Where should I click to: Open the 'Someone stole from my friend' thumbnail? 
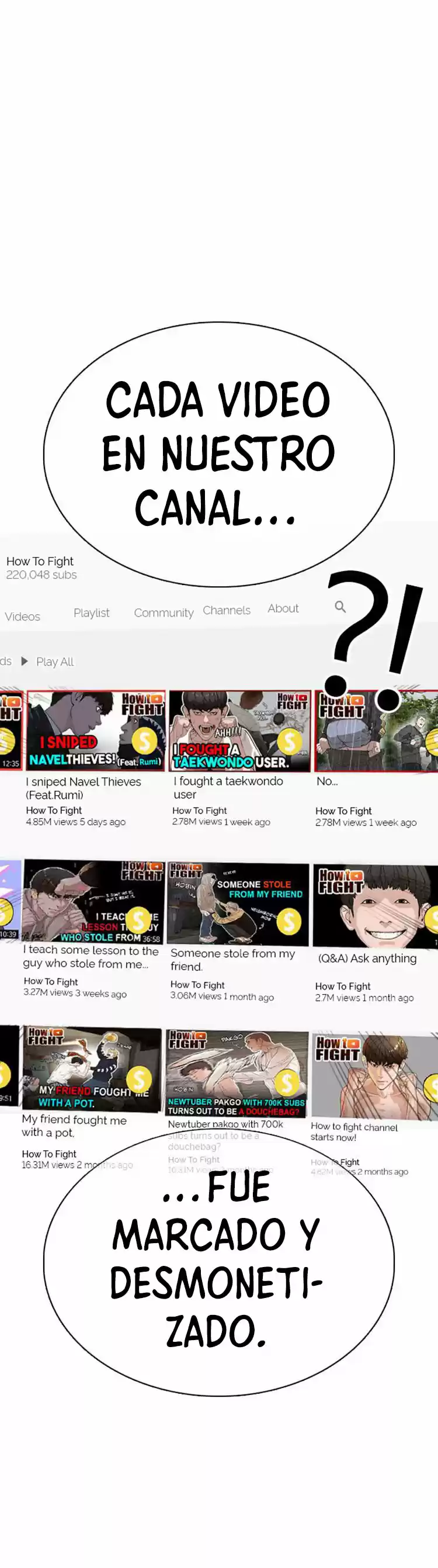click(238, 905)
